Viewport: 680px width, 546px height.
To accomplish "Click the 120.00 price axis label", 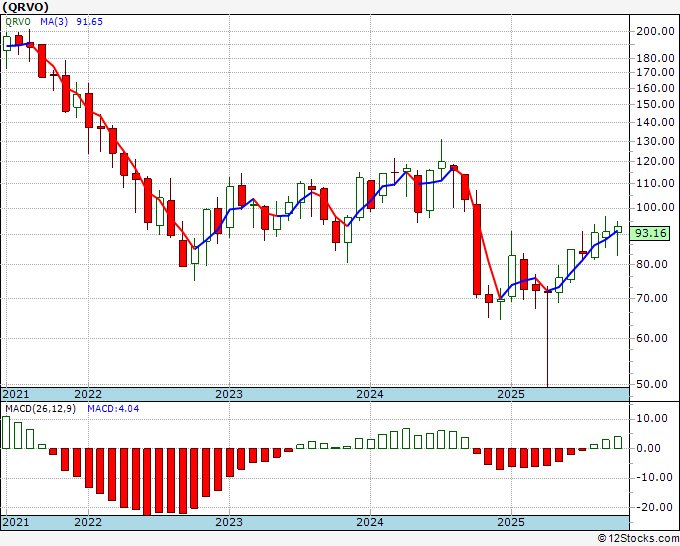I will (655, 161).
